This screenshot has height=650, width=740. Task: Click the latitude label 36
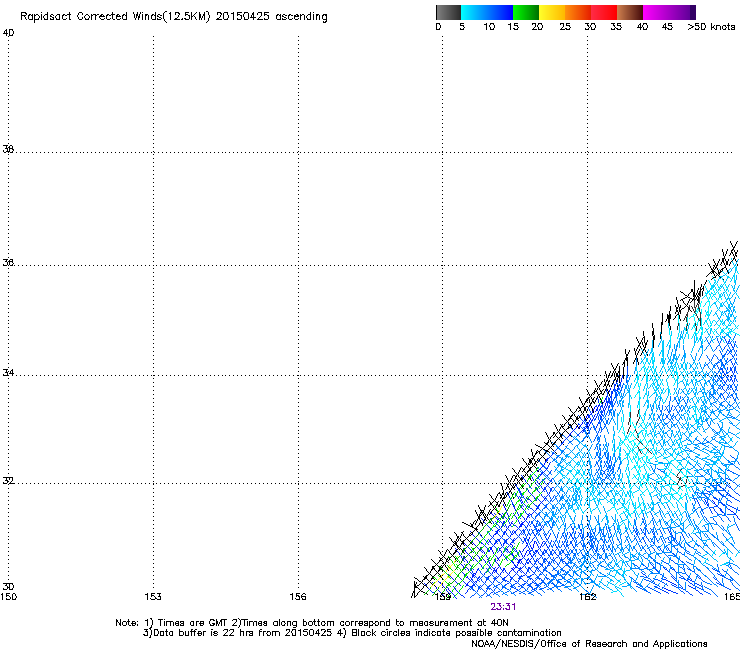tap(8, 262)
